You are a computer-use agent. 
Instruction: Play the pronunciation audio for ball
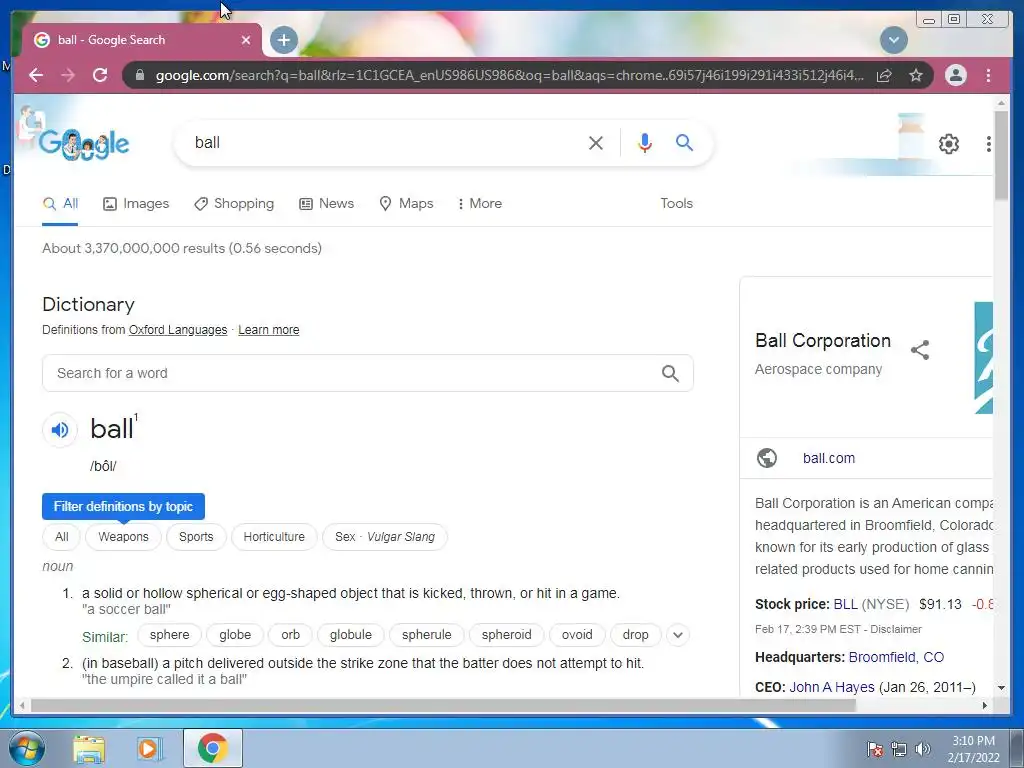point(60,430)
